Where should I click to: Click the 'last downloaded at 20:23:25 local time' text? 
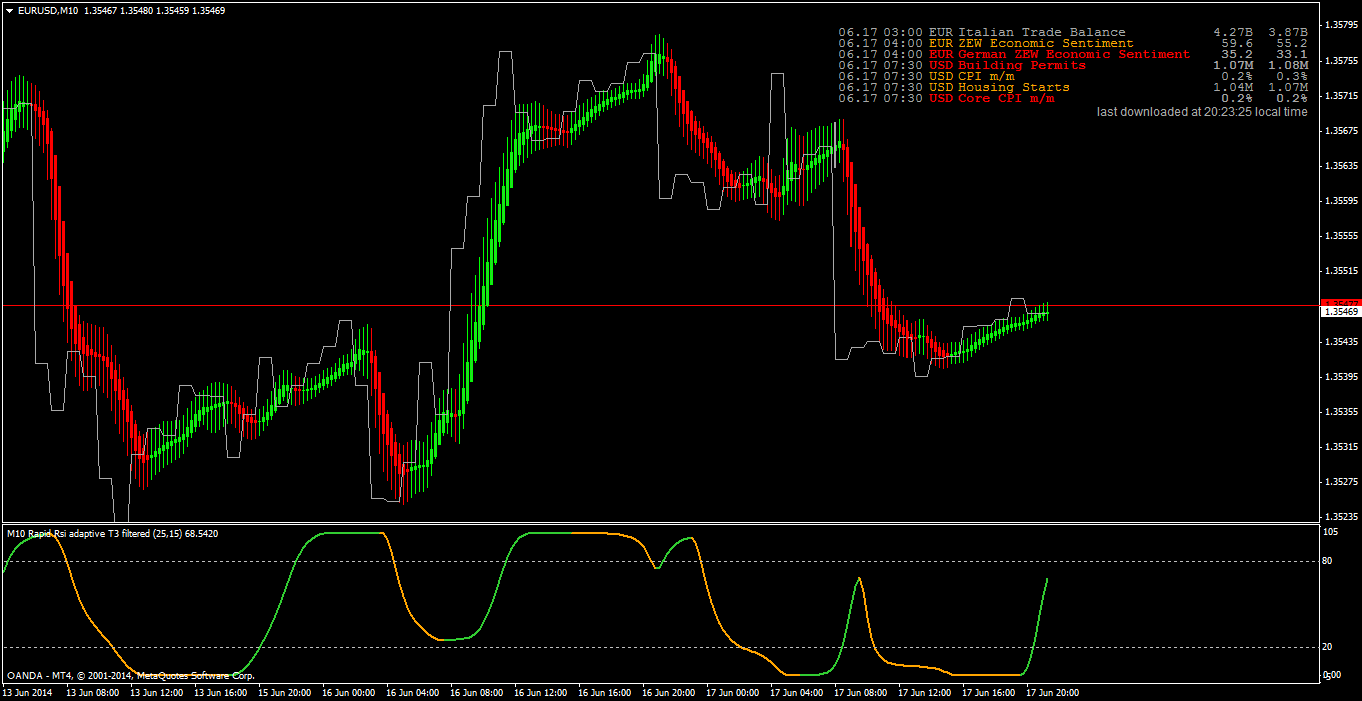1202,112
